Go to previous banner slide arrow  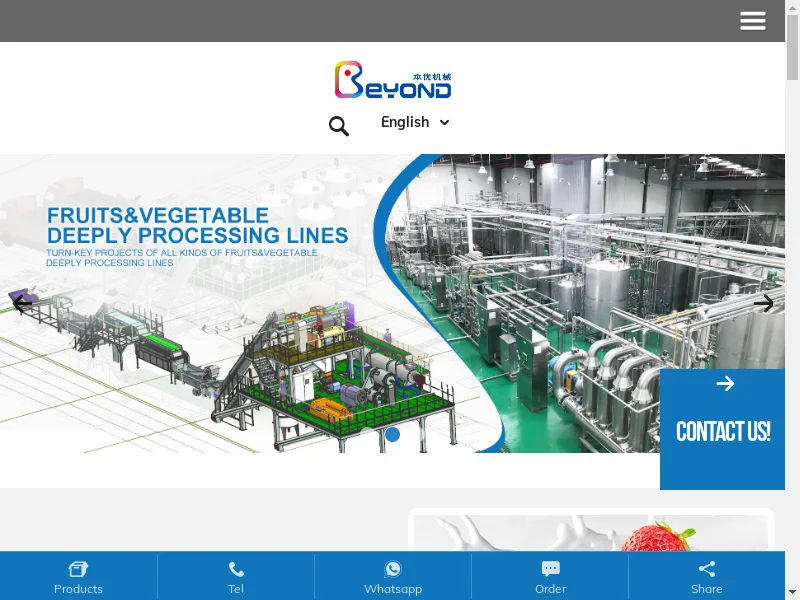click(22, 303)
